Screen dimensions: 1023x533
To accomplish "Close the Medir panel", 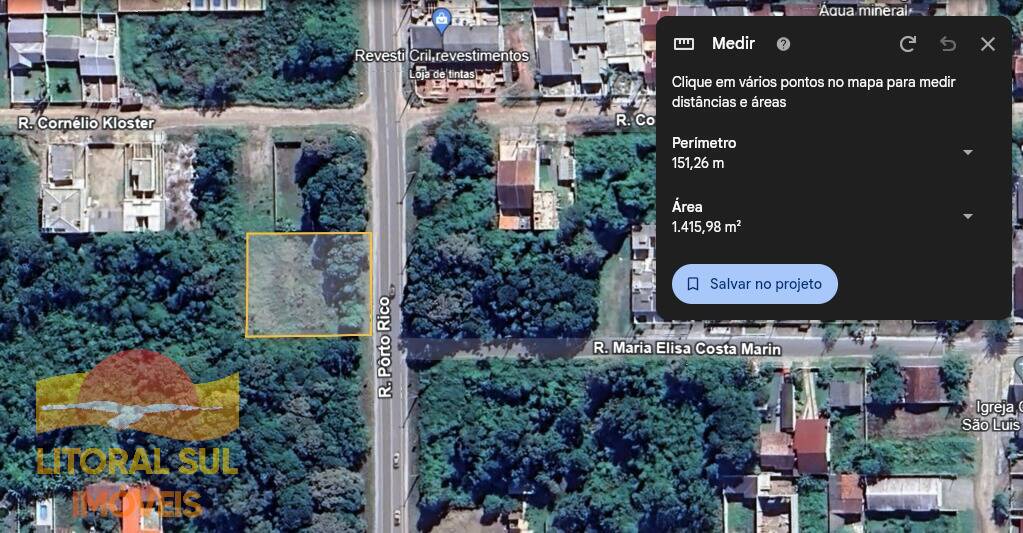I will tap(988, 44).
